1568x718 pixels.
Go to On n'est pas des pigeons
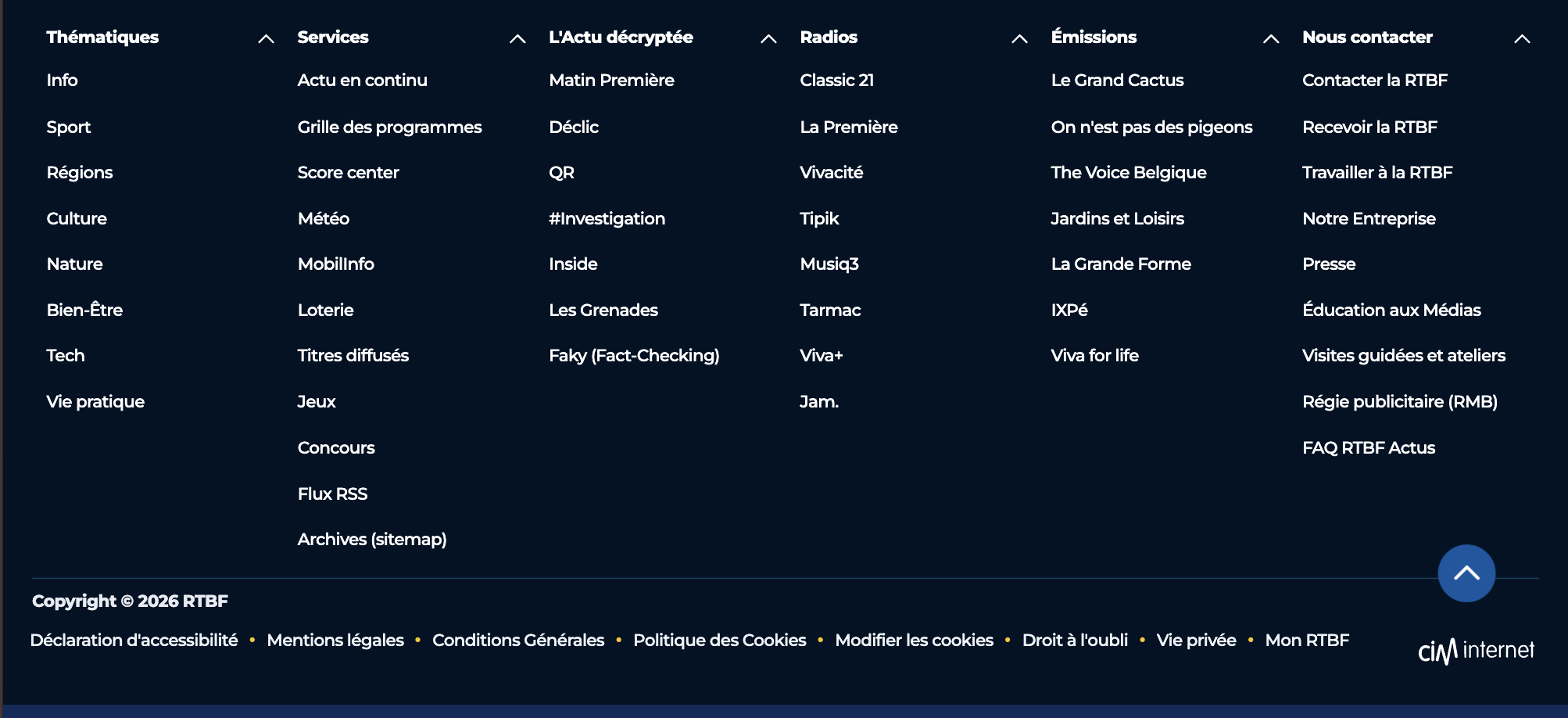[x=1152, y=127]
